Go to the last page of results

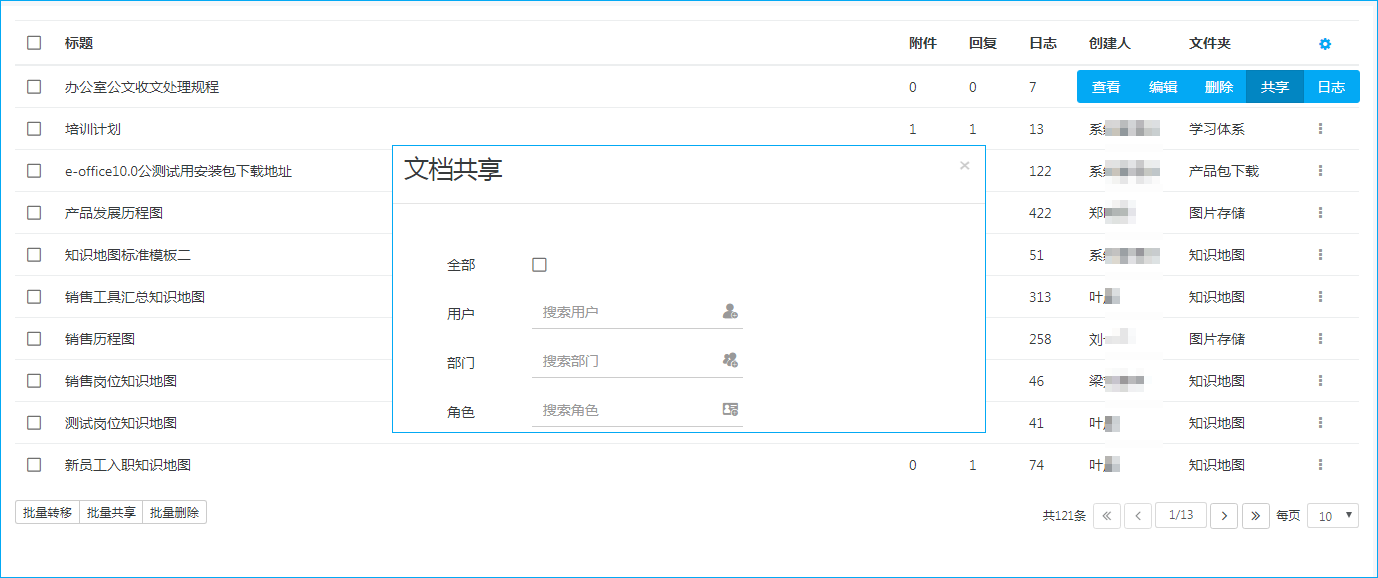click(1256, 516)
